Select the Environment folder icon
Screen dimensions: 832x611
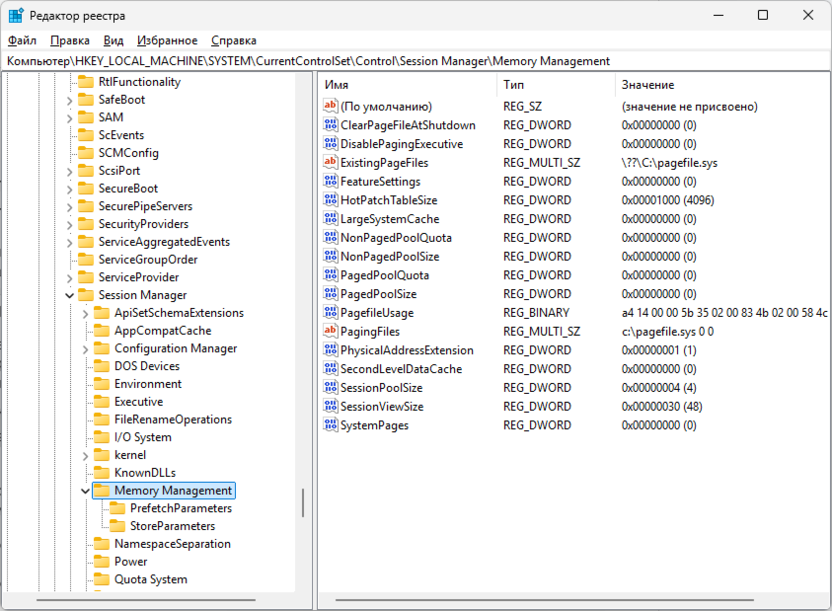(101, 383)
